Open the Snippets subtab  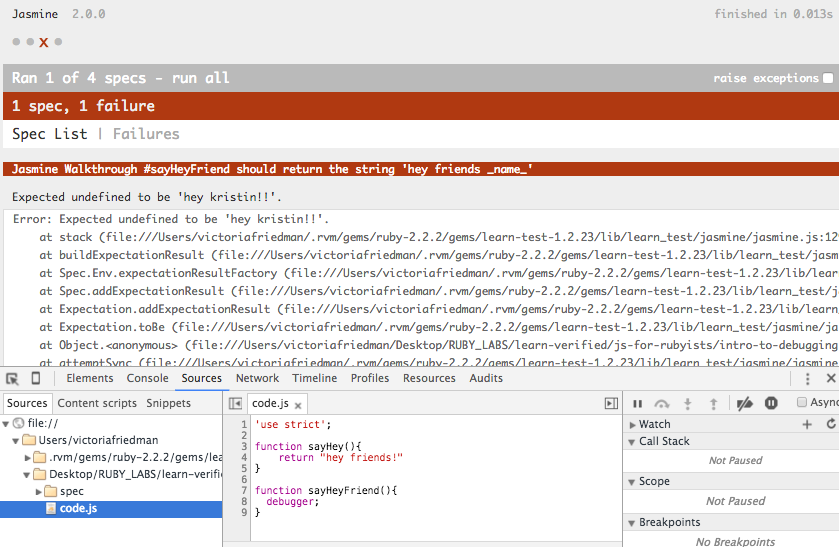click(x=169, y=403)
